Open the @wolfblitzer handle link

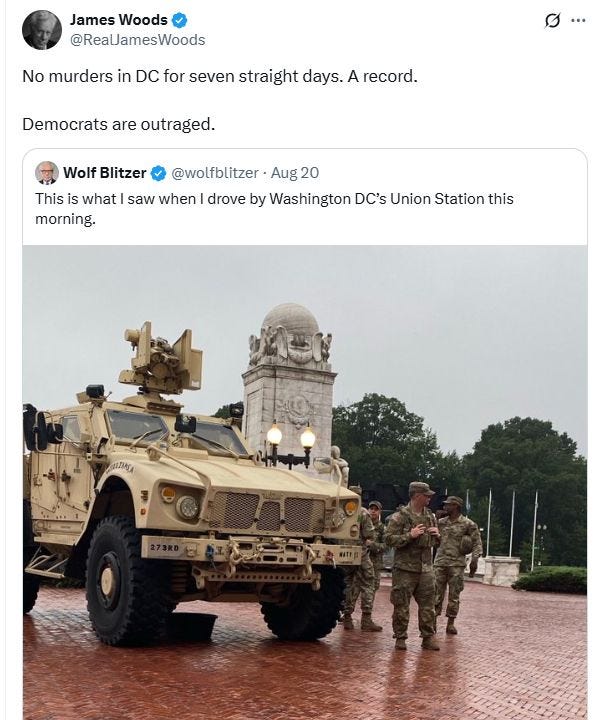pyautogui.click(x=215, y=173)
